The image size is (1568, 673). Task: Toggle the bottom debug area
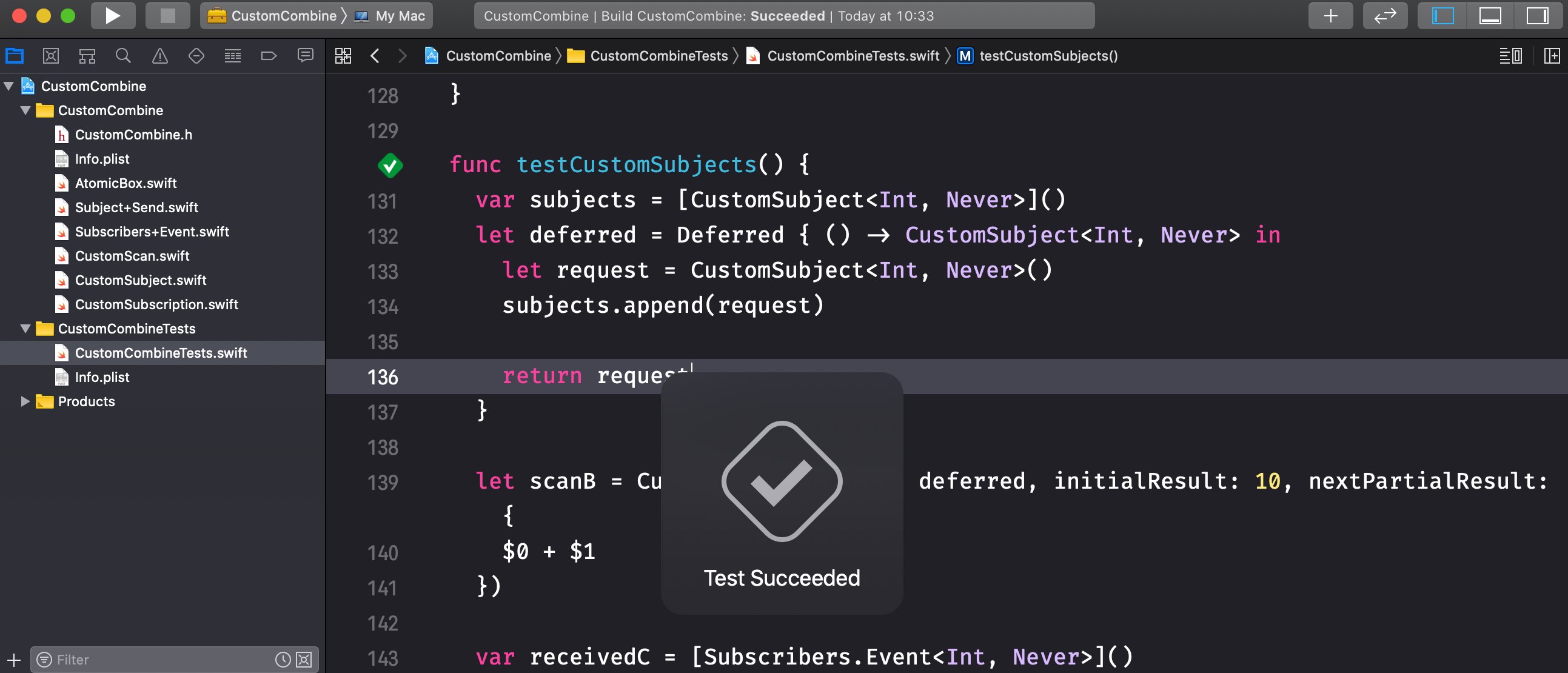(x=1489, y=16)
